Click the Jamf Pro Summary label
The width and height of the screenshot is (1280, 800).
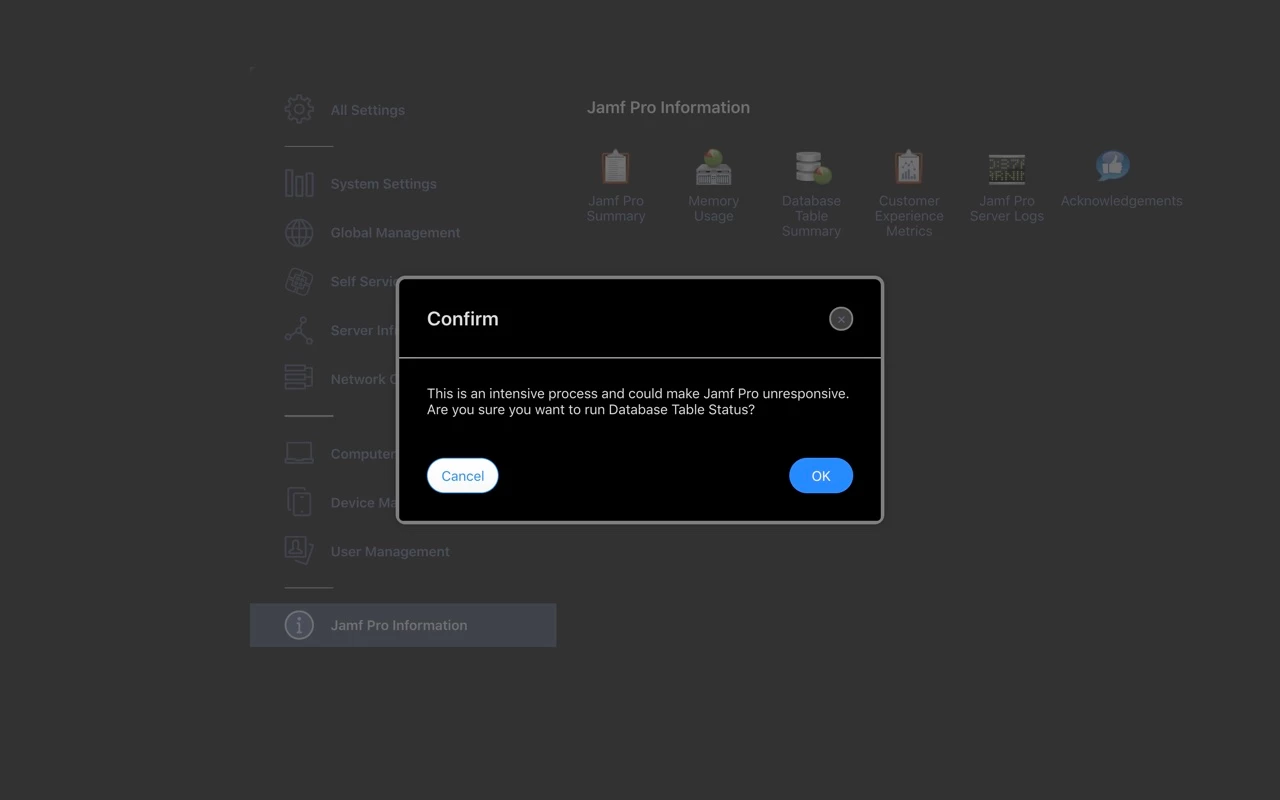click(x=616, y=208)
